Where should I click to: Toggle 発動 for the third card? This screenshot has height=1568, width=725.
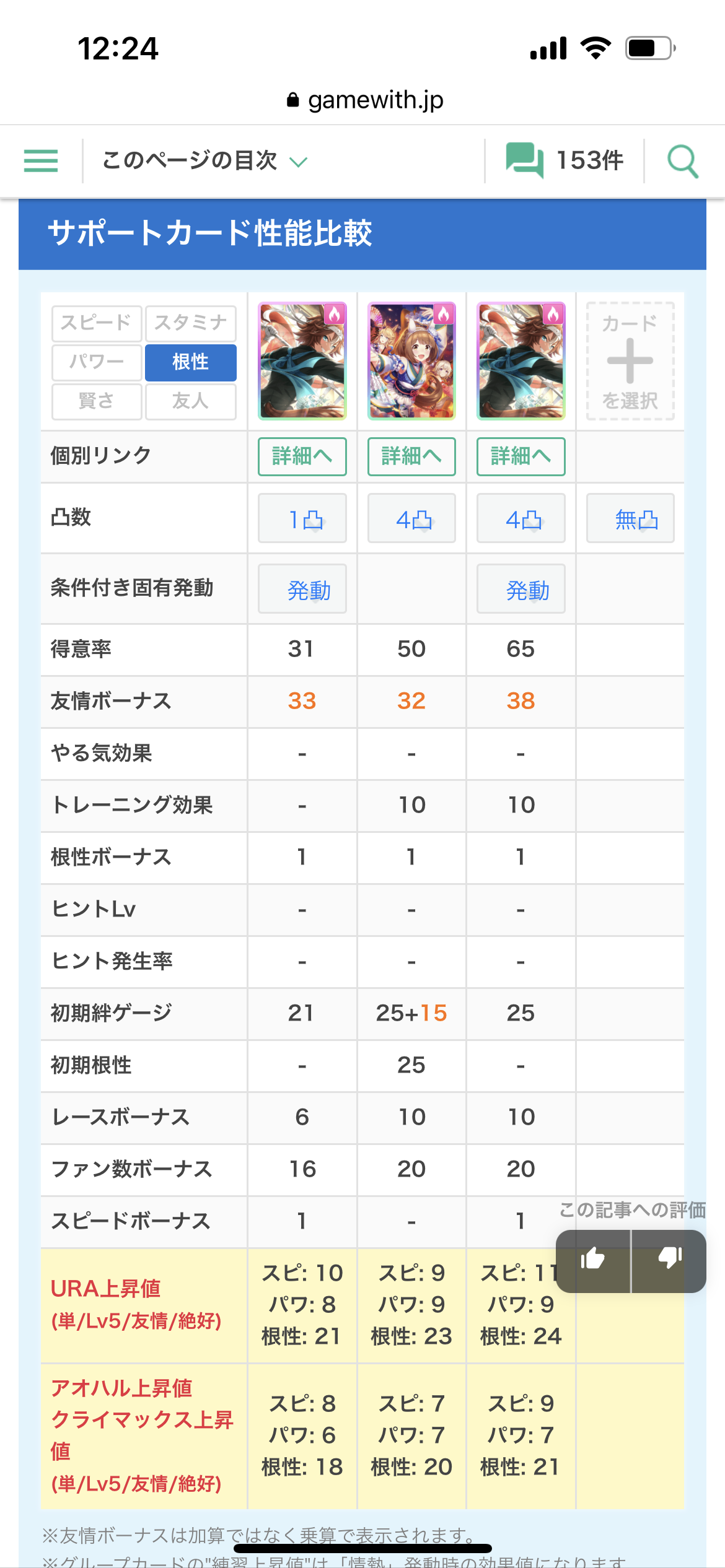[x=521, y=589]
